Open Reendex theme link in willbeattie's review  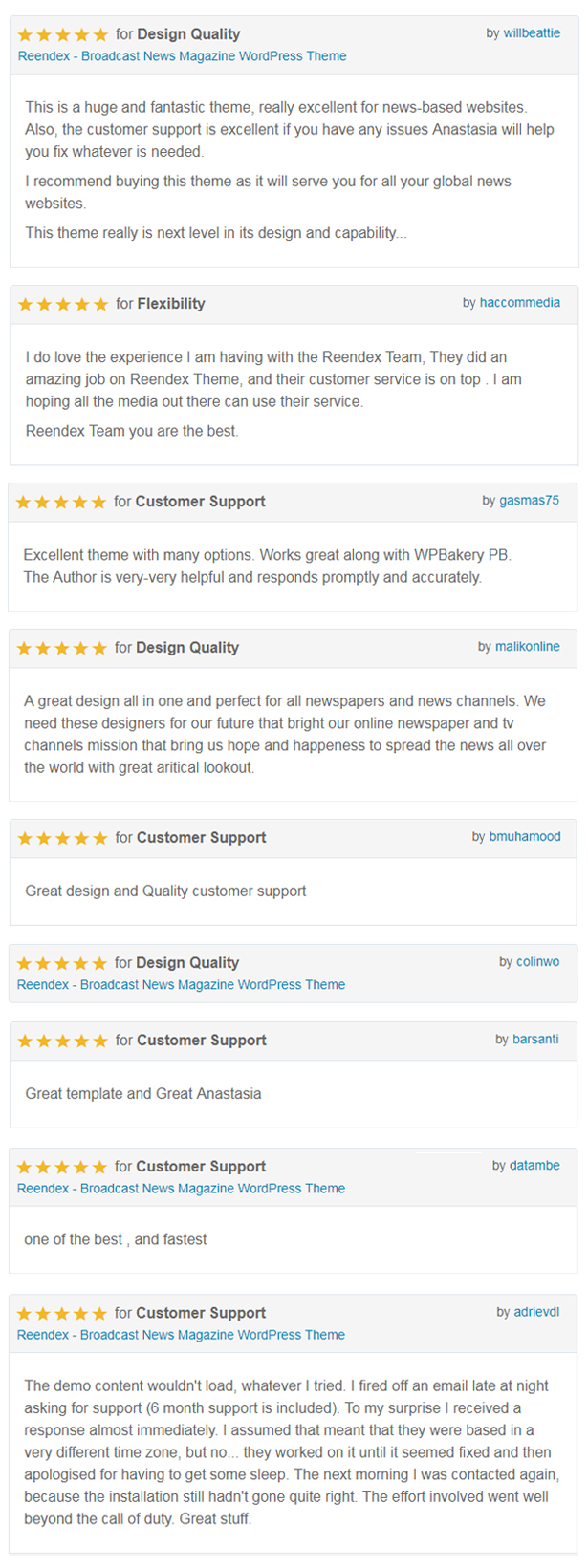point(182,56)
